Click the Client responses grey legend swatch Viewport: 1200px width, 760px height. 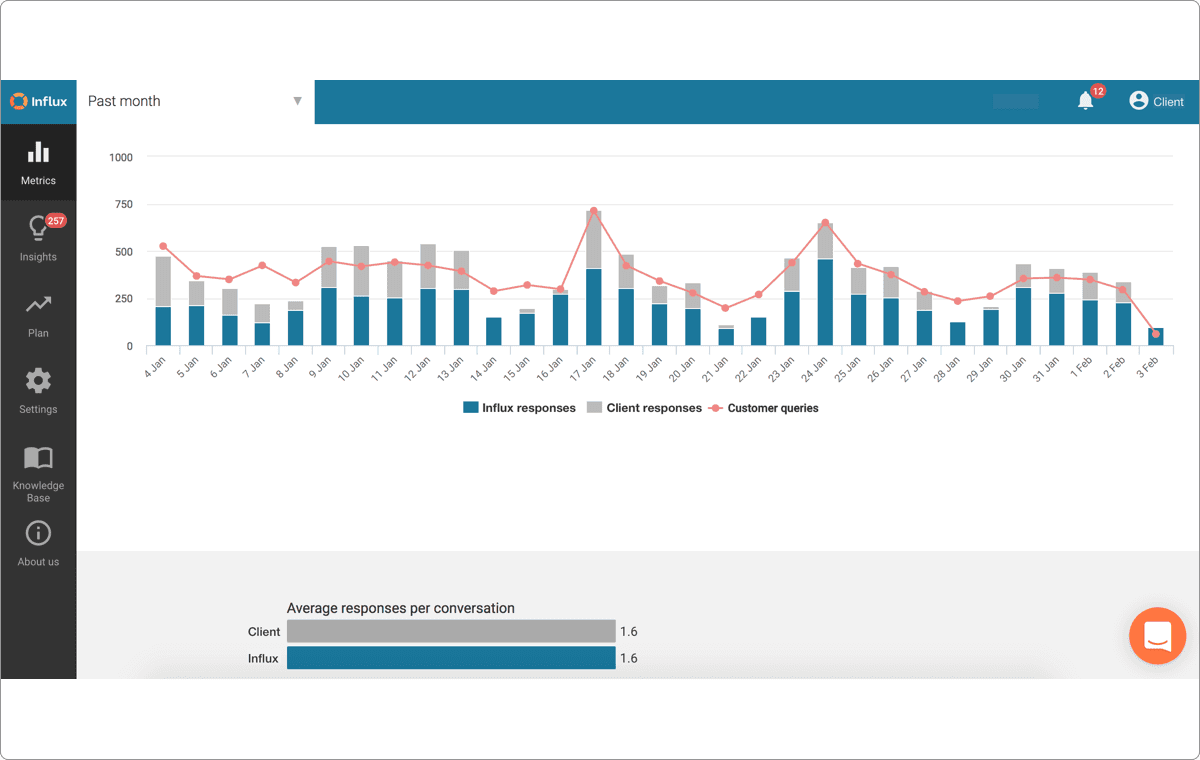click(594, 408)
